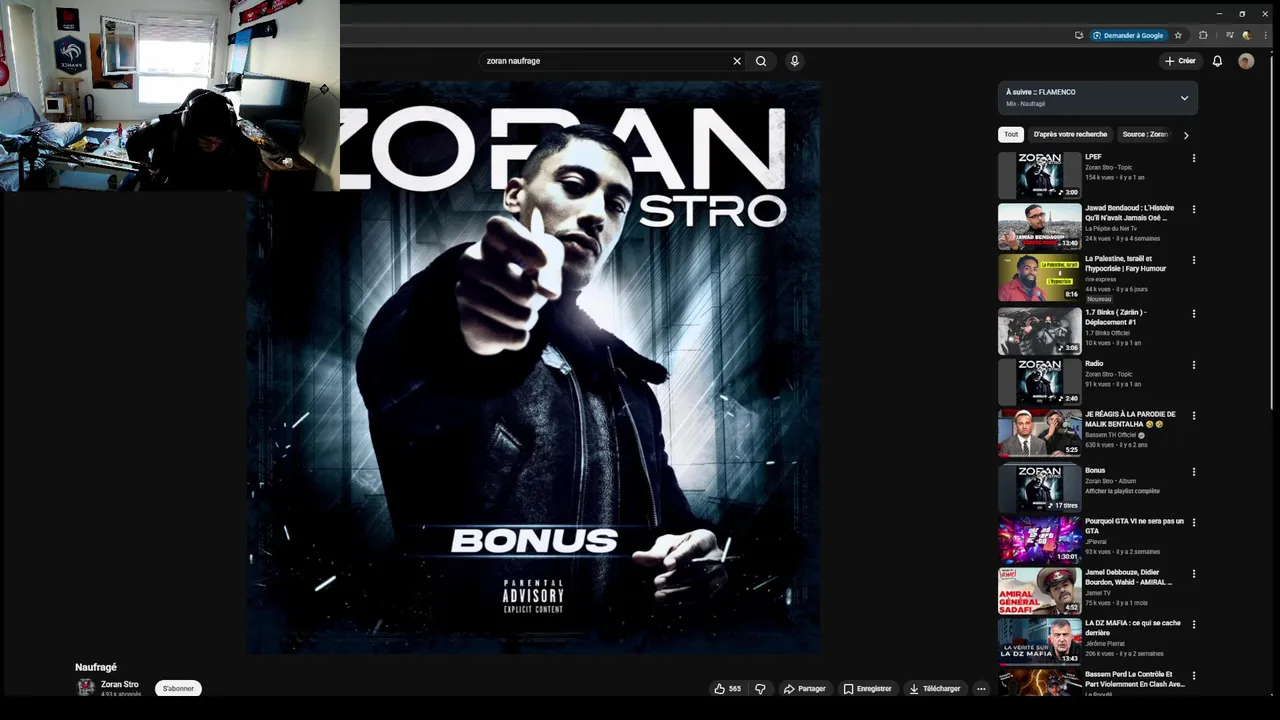Select the Tout filter chip
1280x720 pixels.
[1011, 135]
